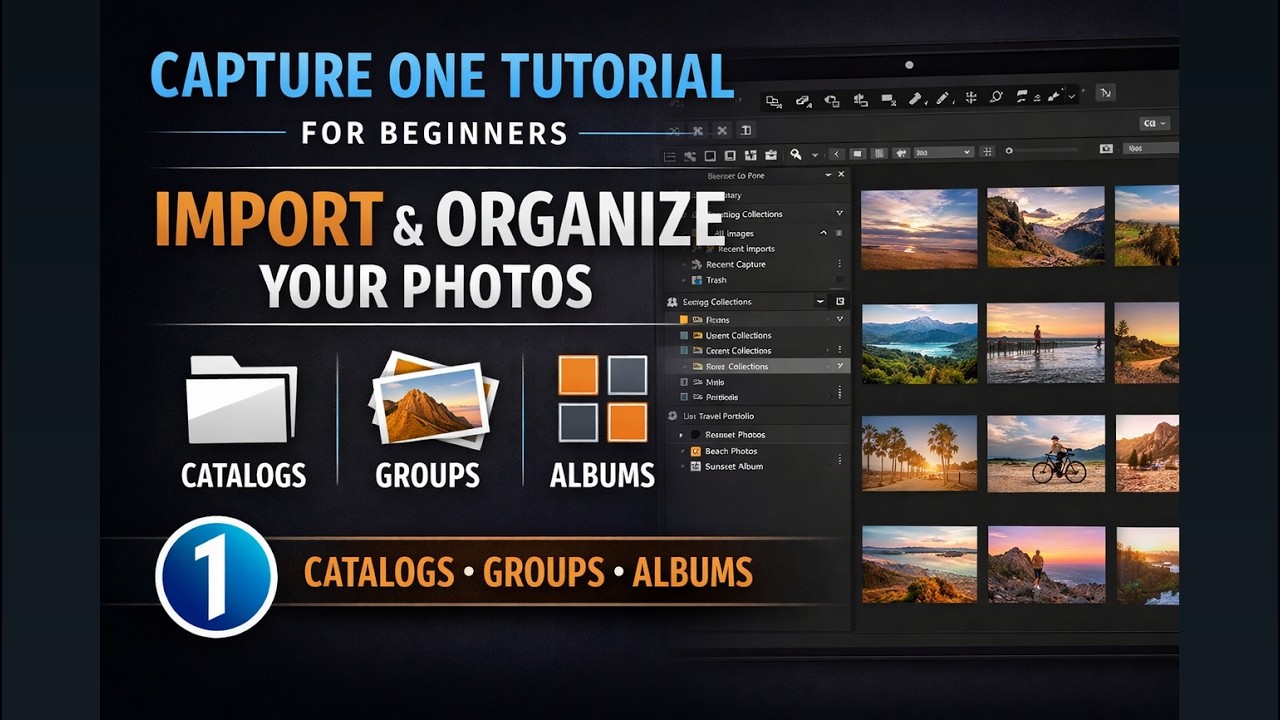Viewport: 1280px width, 720px height.
Task: Select All Images in library
Action: click(733, 233)
